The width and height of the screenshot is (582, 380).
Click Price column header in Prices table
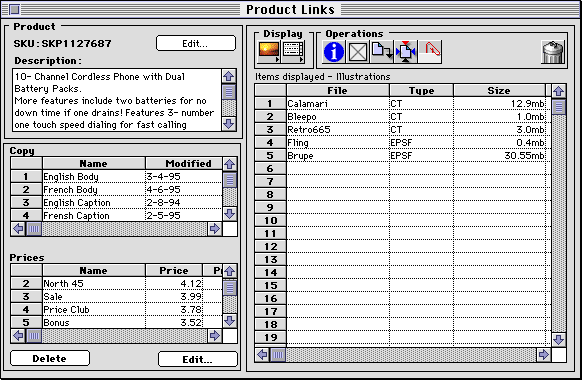174,271
